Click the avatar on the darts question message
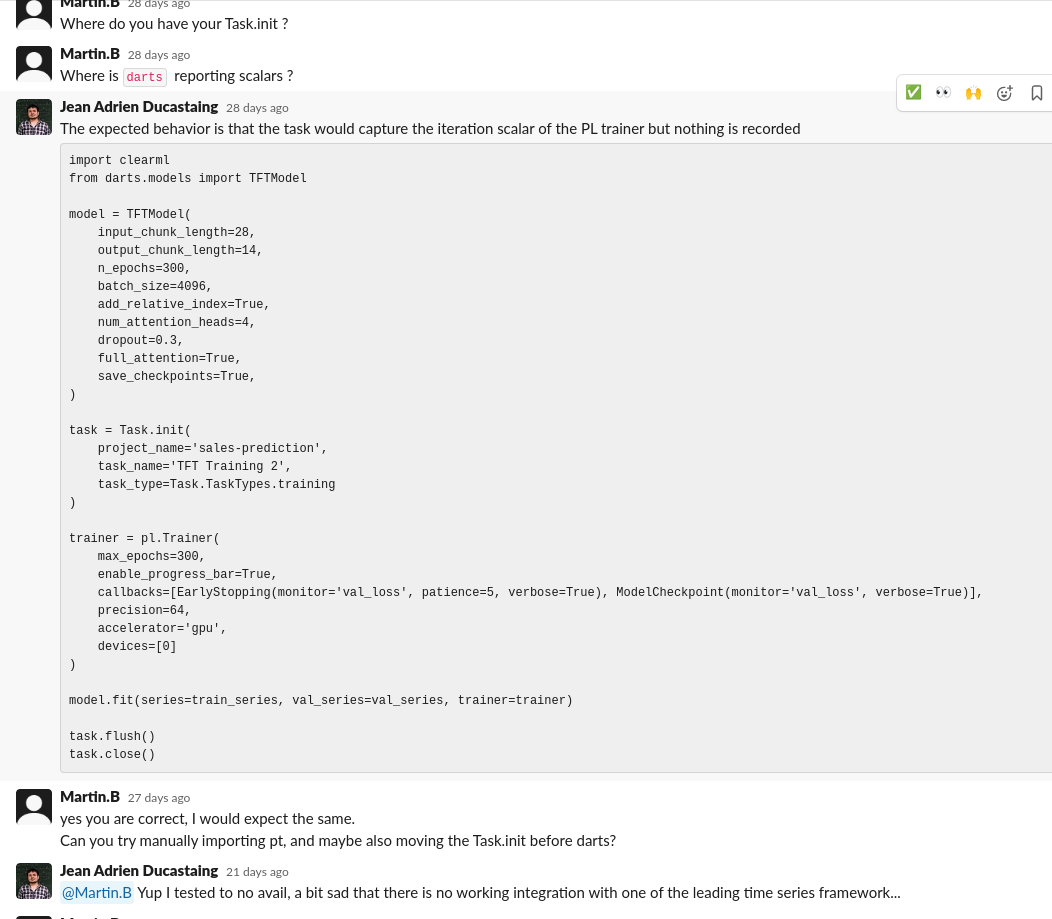Screen dimensions: 1052x919 33,63
